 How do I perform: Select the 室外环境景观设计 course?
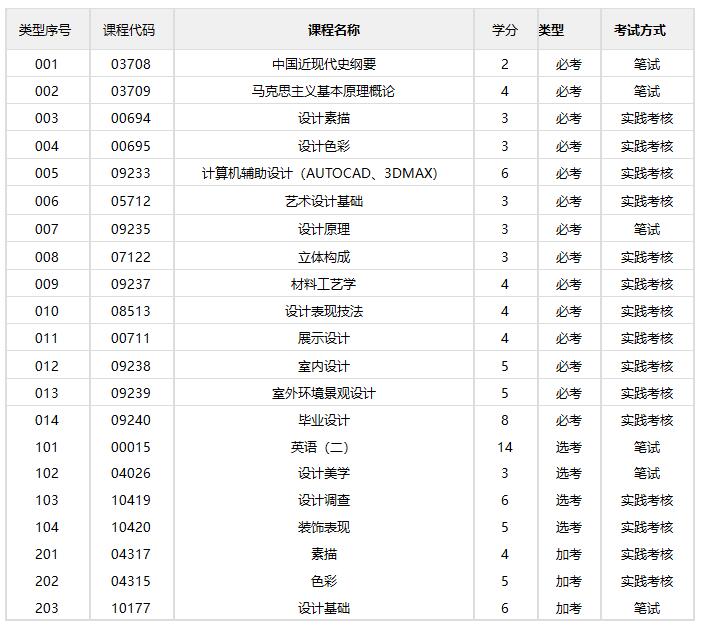click(324, 393)
